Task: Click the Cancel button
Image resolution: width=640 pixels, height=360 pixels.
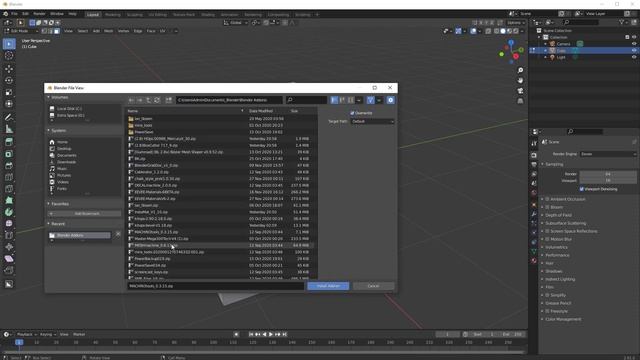Action: pyautogui.click(x=373, y=286)
